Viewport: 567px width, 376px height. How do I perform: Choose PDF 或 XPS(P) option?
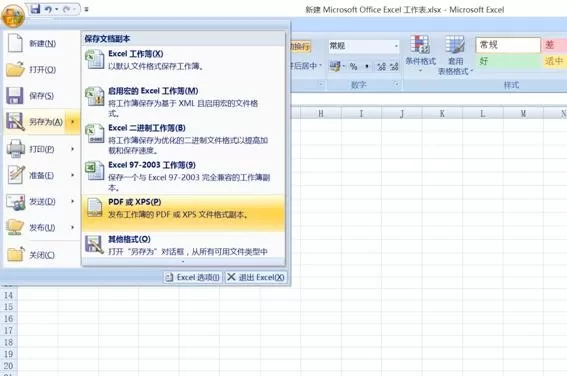tap(183, 213)
